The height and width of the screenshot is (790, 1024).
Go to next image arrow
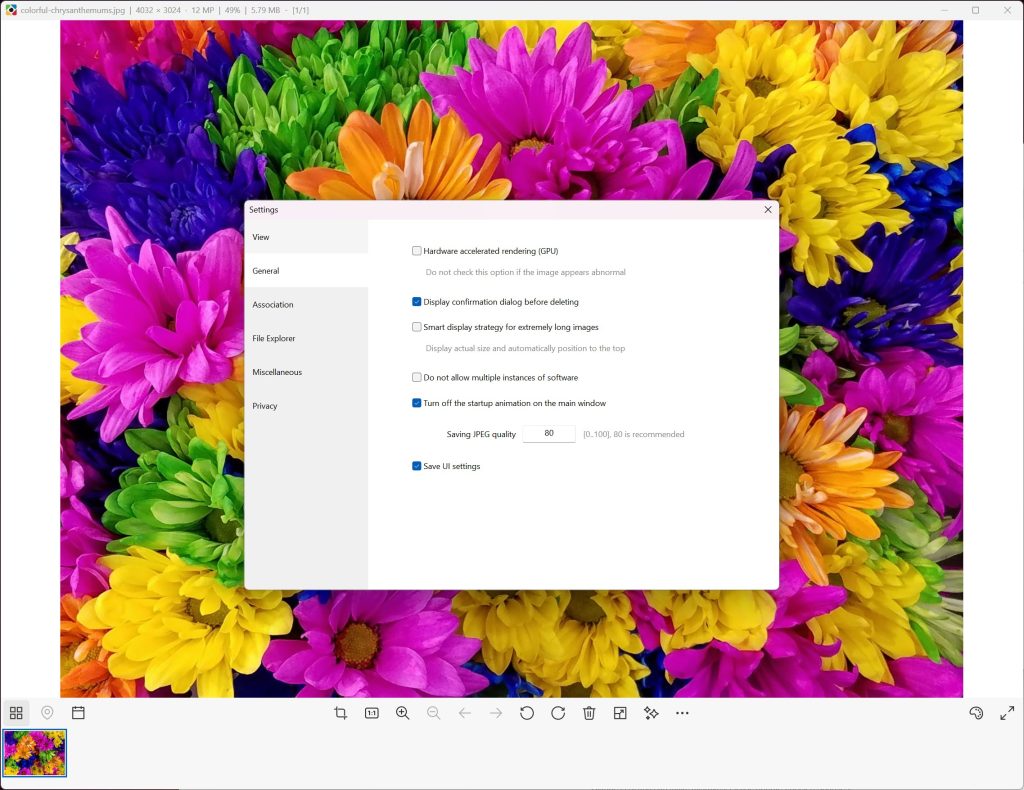[x=496, y=713]
